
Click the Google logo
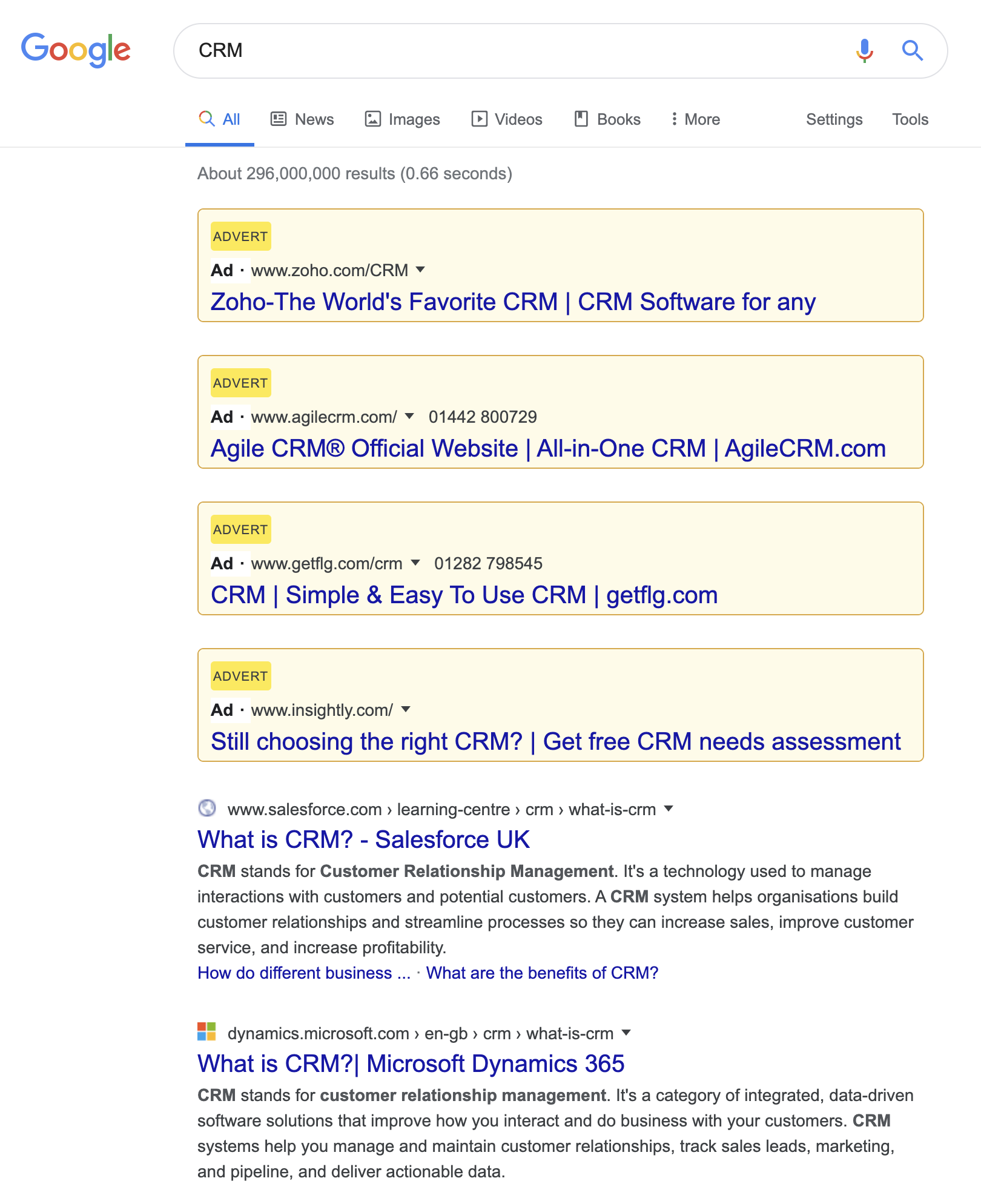[76, 50]
